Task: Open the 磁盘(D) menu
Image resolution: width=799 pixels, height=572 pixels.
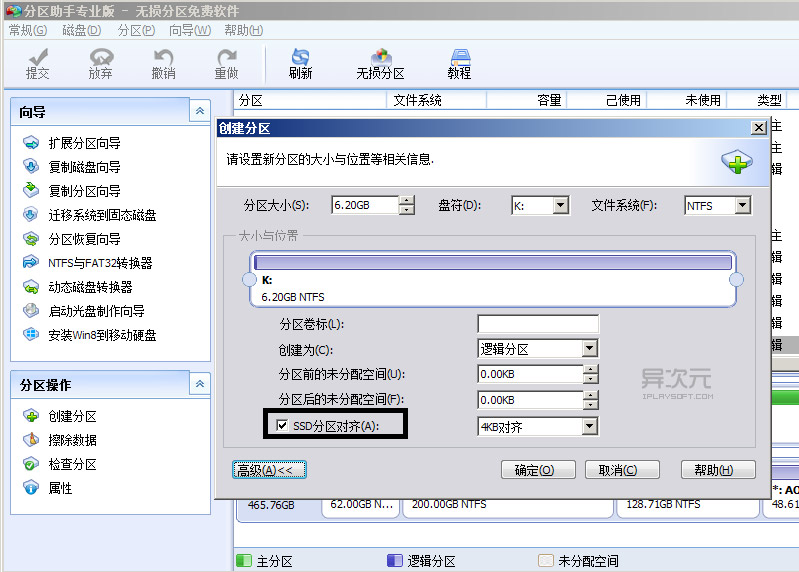Action: tap(82, 31)
